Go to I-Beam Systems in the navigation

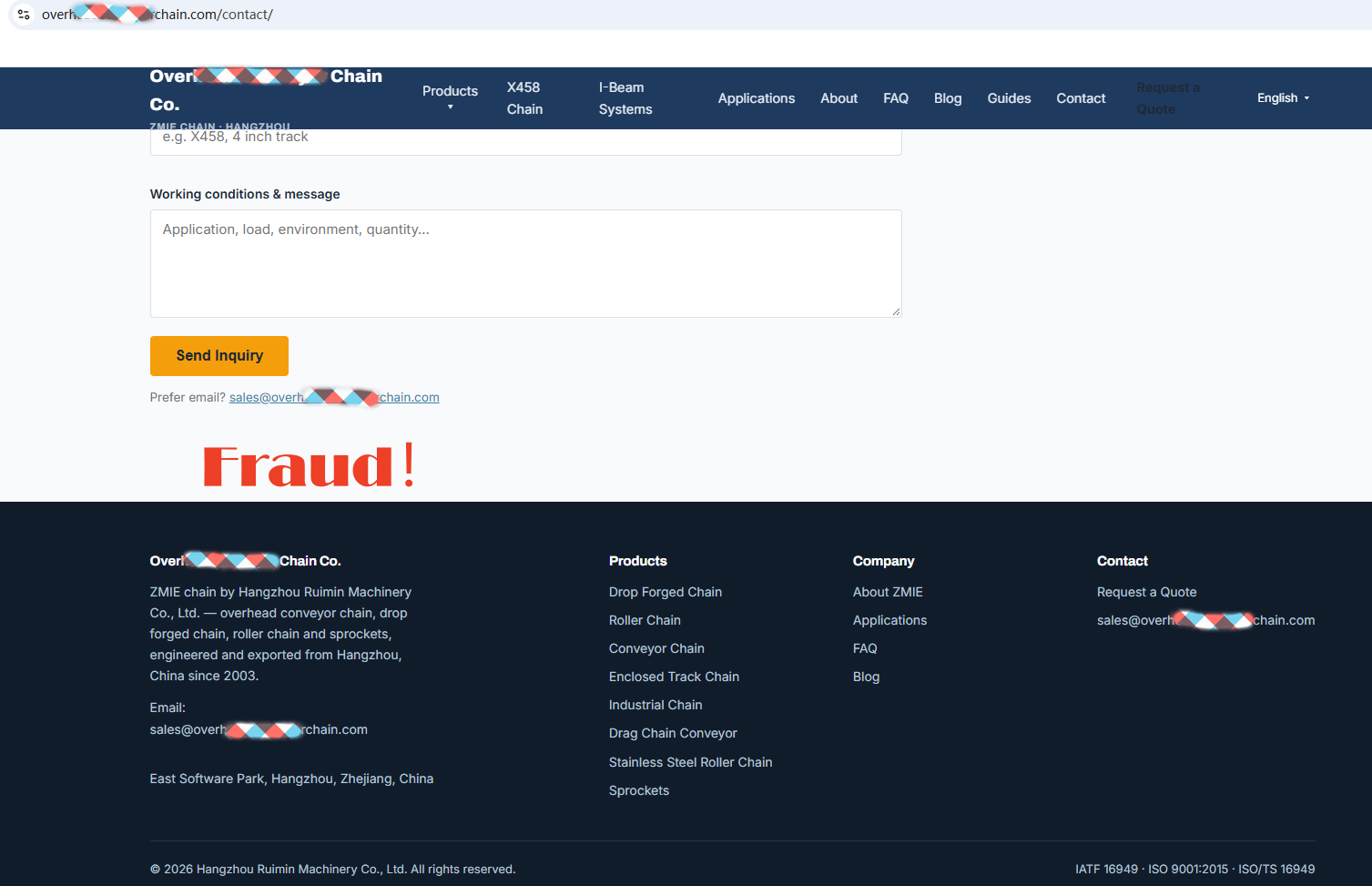[625, 98]
